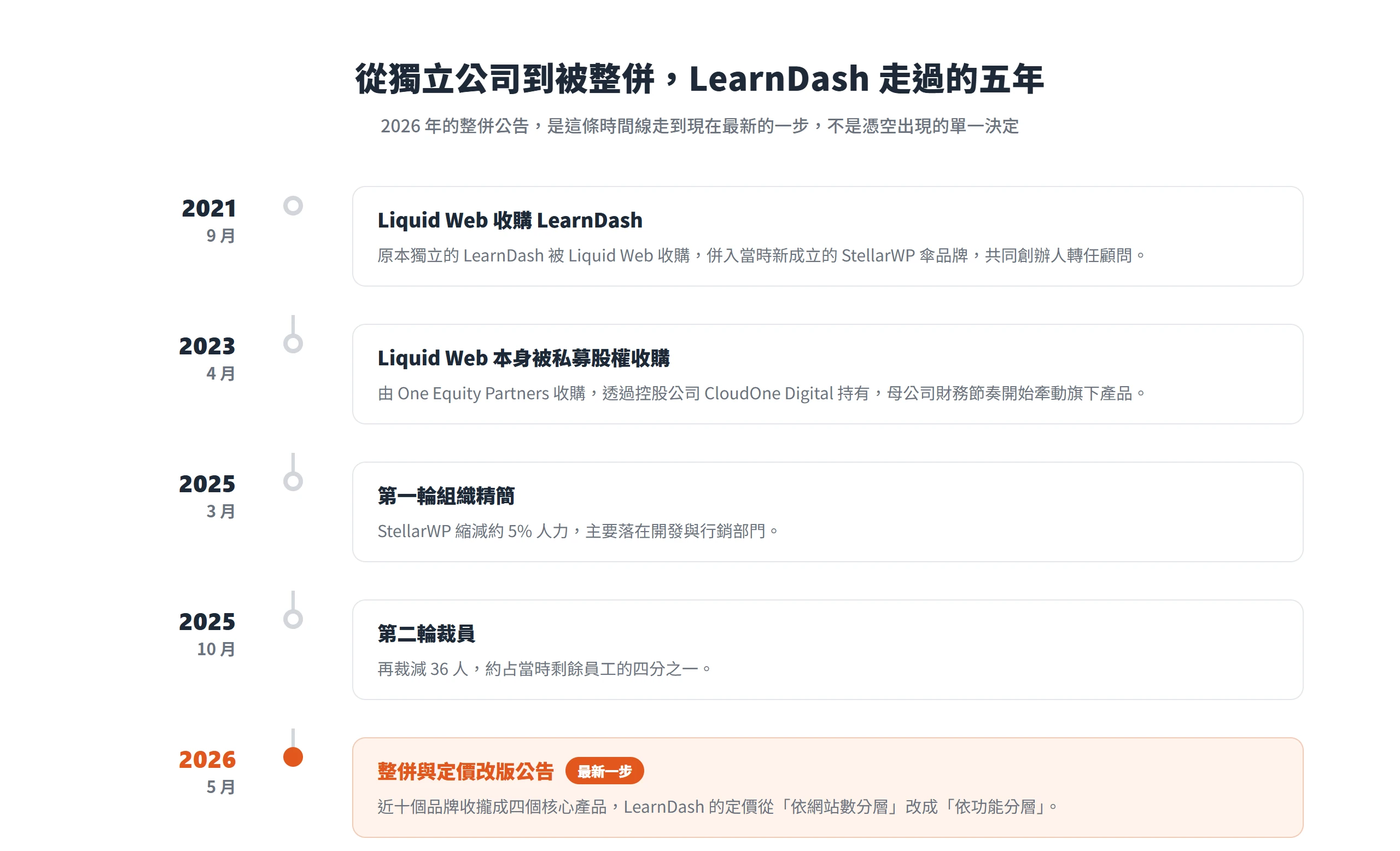
Task: Click the card title 第一輪組織精簡
Action: pos(446,496)
